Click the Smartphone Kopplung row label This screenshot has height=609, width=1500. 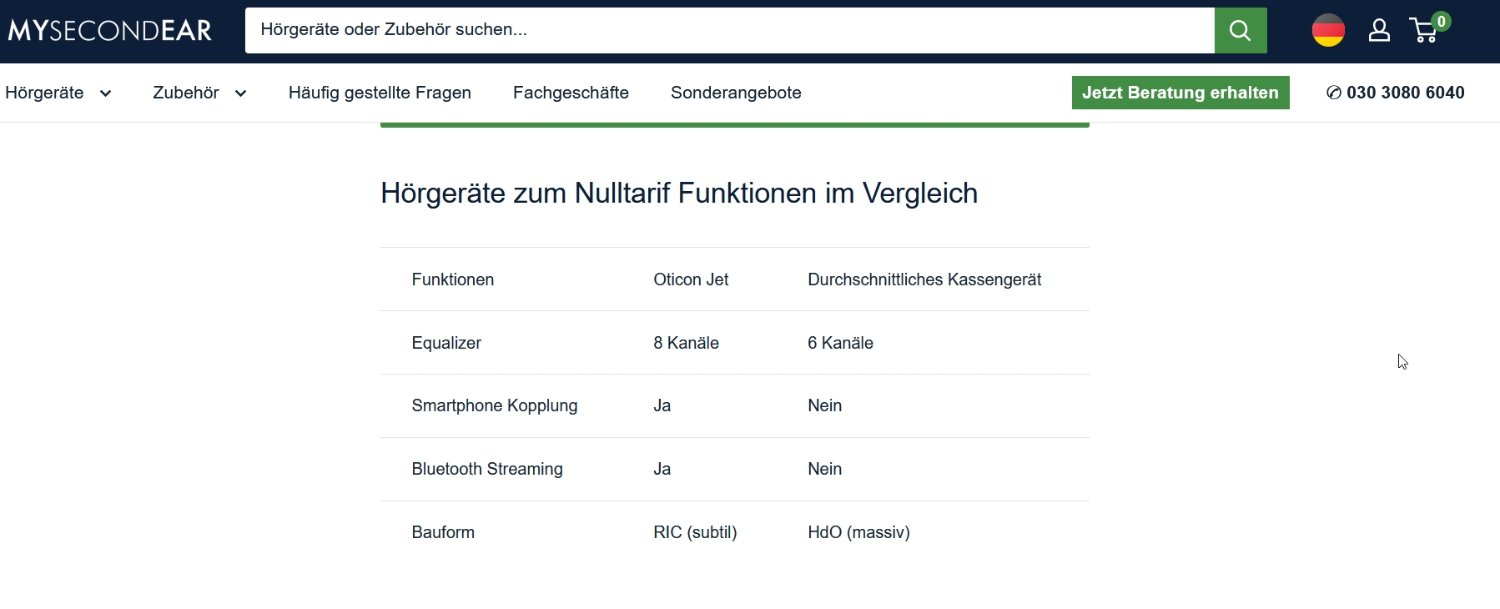point(494,406)
